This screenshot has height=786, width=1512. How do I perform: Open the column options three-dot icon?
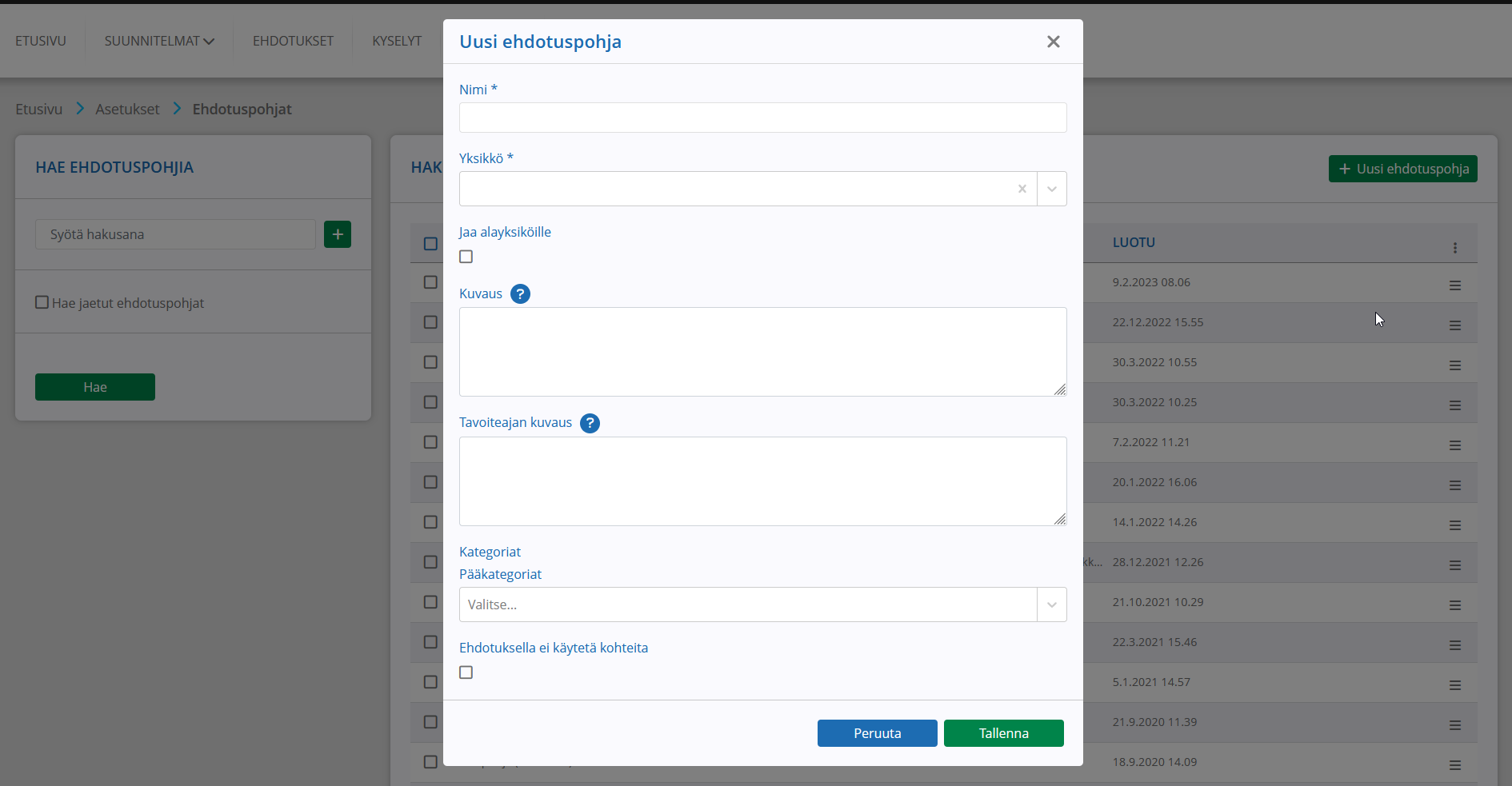[1455, 248]
